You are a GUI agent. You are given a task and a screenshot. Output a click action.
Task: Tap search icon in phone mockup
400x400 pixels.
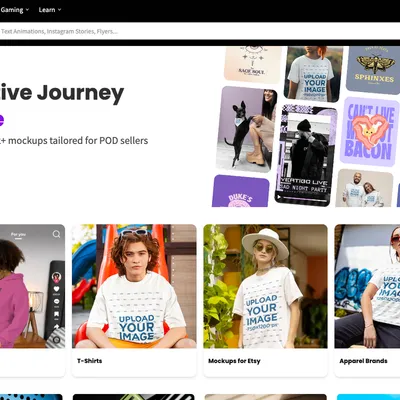(x=56, y=234)
